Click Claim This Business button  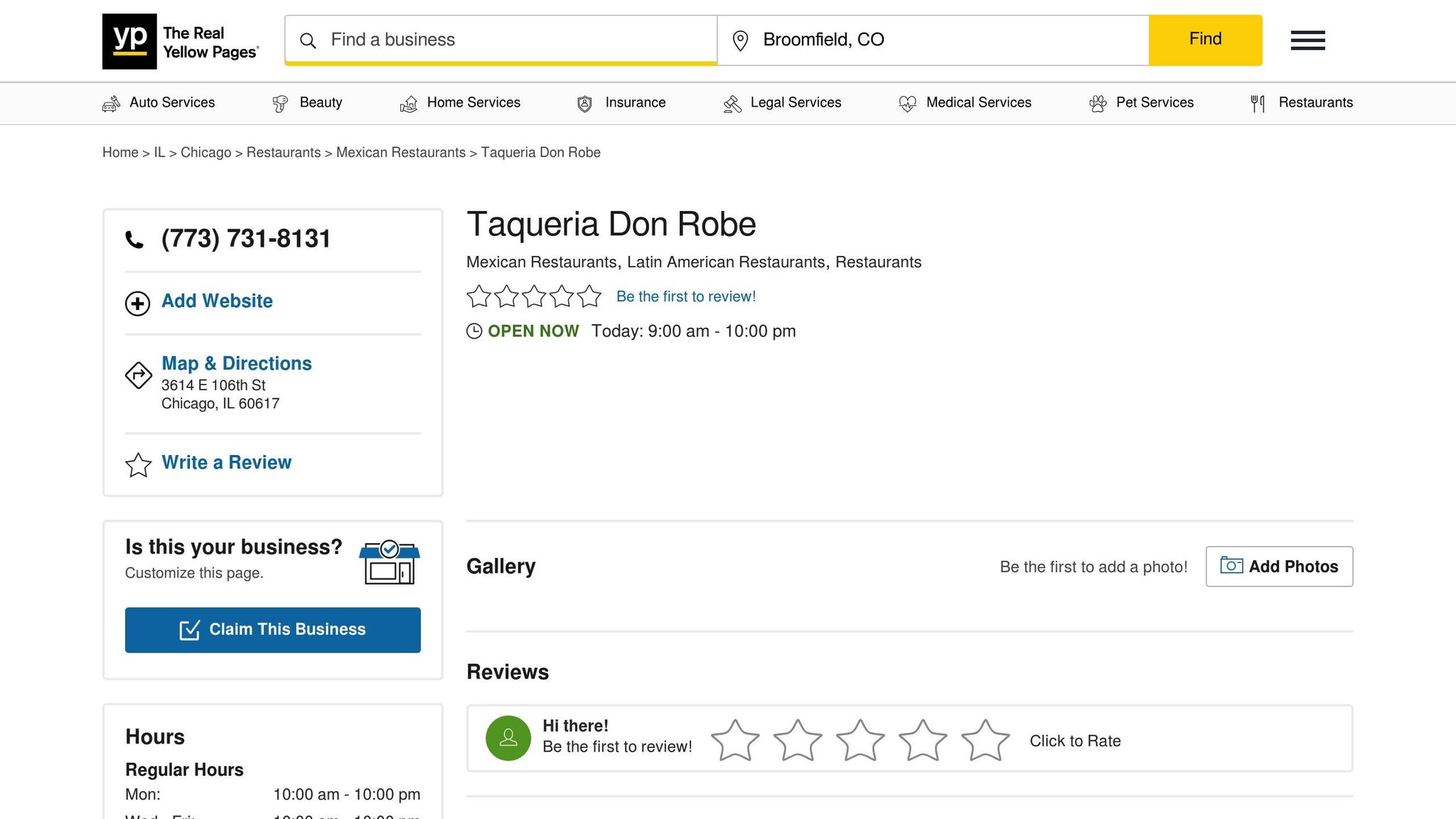(x=273, y=630)
